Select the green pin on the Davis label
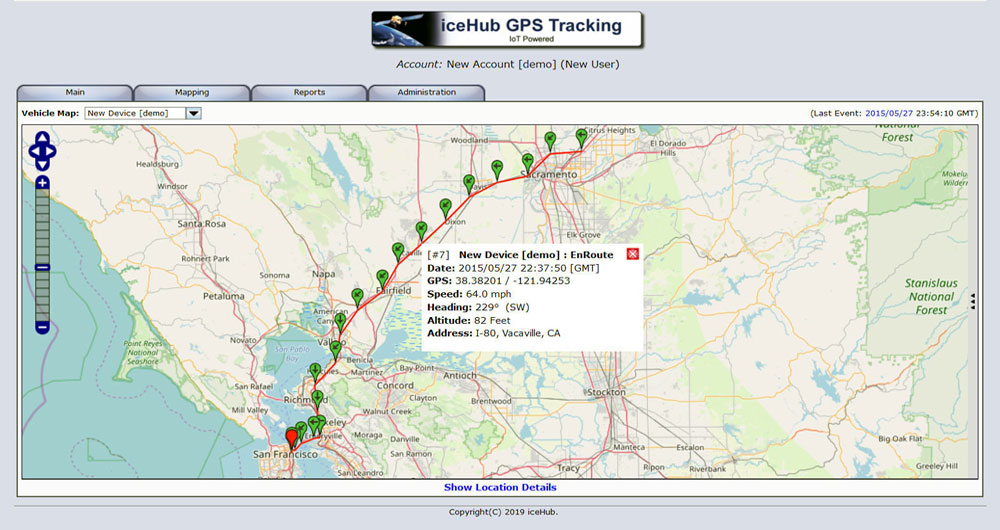The width and height of the screenshot is (1000, 530). (x=469, y=184)
